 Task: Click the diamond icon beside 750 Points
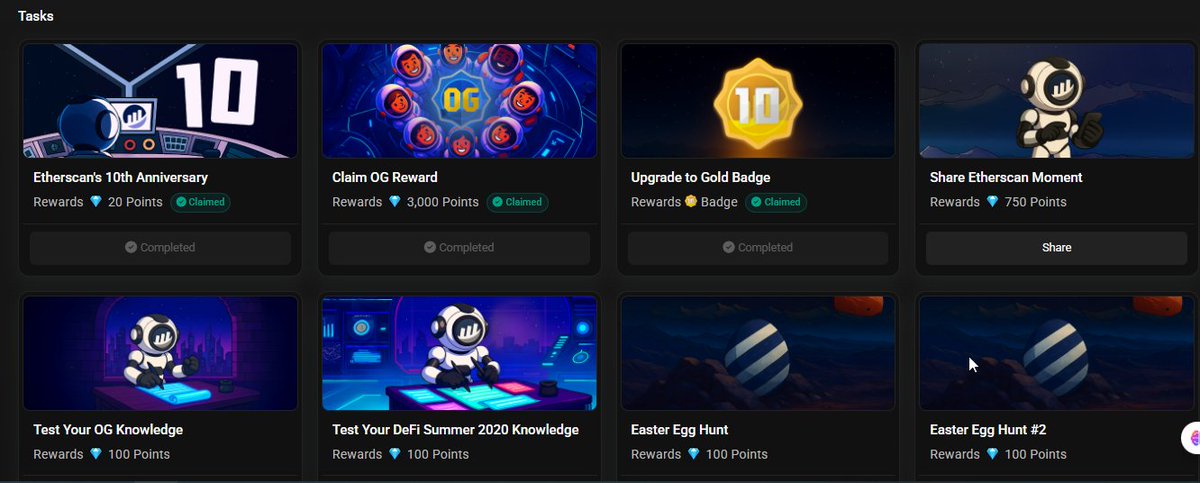coord(993,202)
